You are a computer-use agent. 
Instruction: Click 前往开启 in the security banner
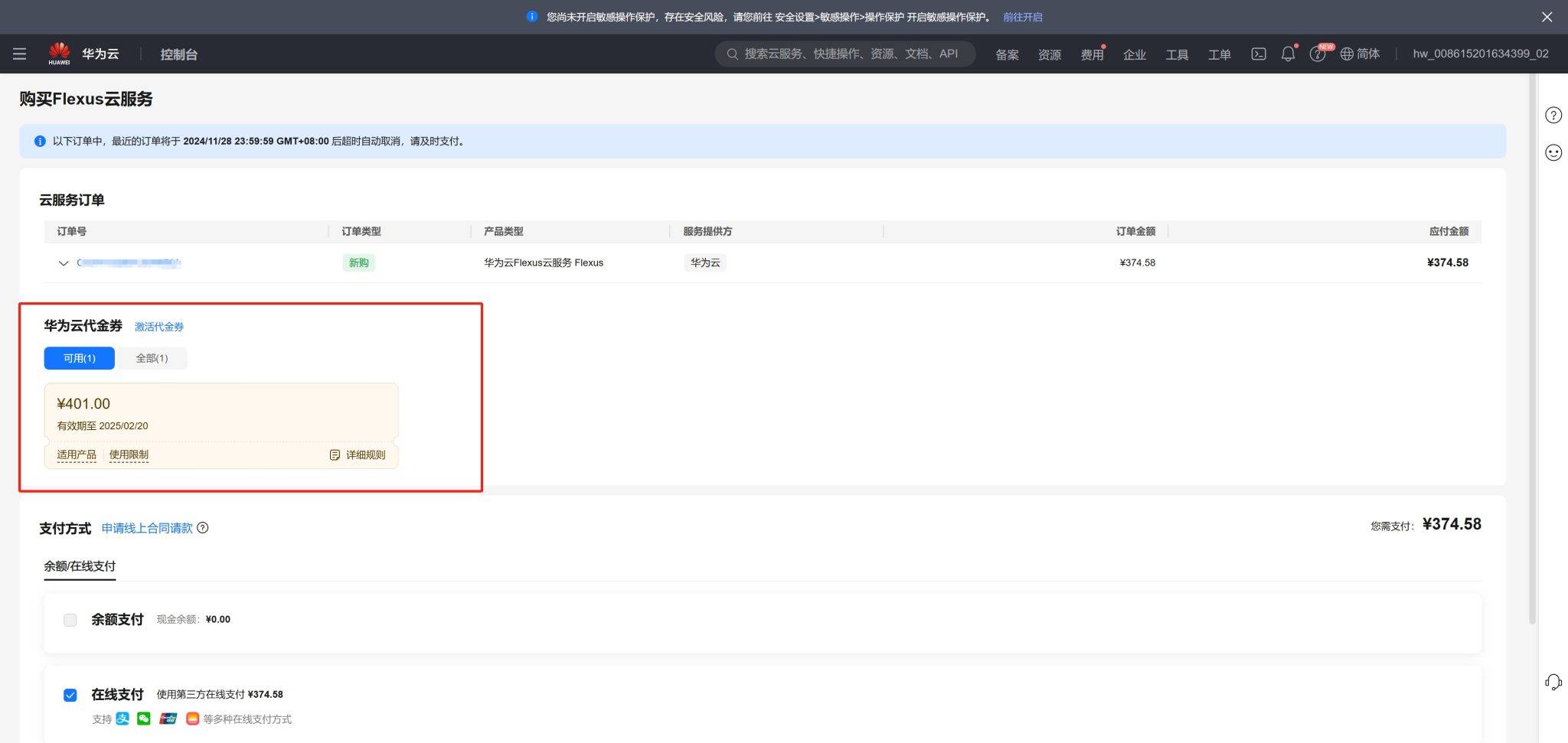tap(1022, 17)
